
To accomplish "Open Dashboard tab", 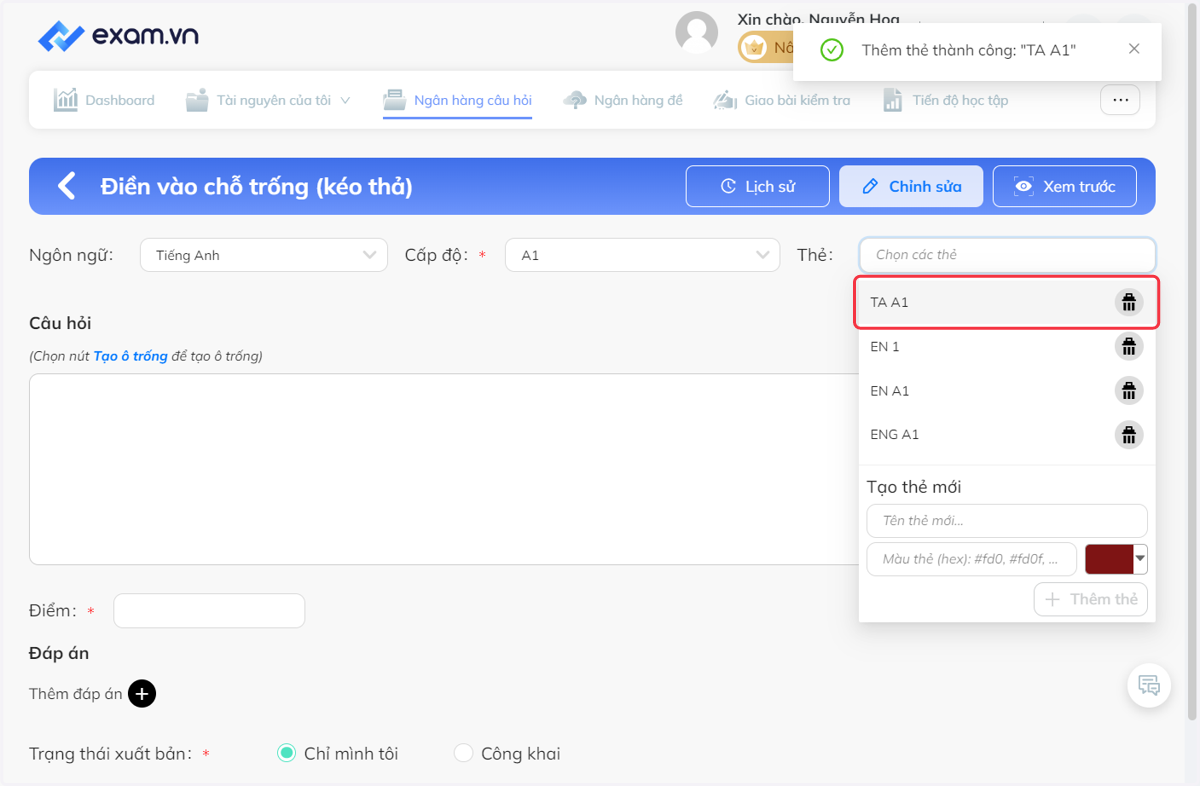I will (x=105, y=100).
